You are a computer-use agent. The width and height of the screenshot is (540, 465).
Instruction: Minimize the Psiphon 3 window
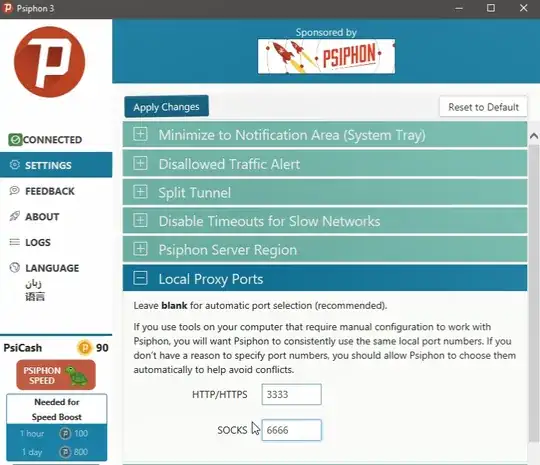[x=459, y=8]
